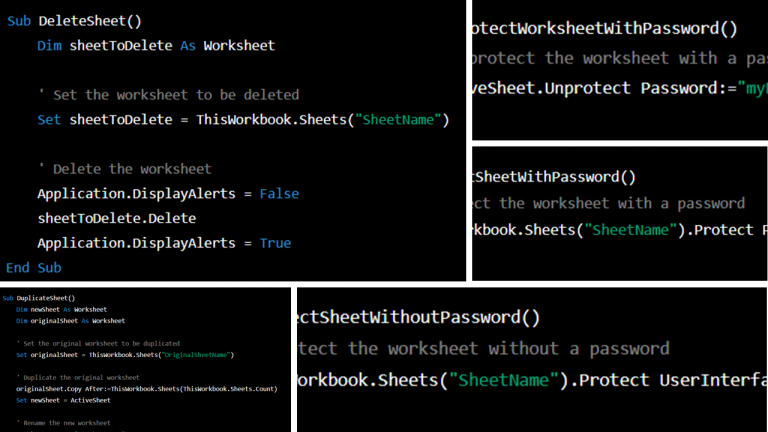This screenshot has height=432, width=768.
Task: Click the False keyword after DisplayAlerts
Action: [279, 194]
